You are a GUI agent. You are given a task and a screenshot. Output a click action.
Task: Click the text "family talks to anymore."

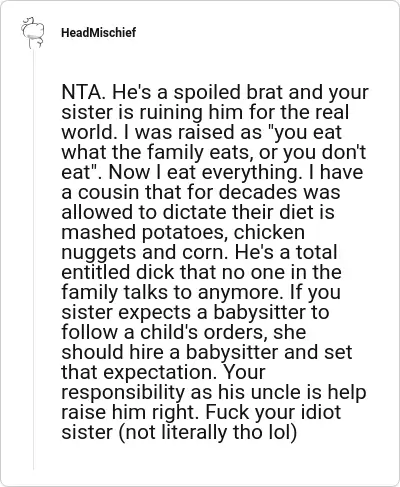pyautogui.click(x=173, y=292)
